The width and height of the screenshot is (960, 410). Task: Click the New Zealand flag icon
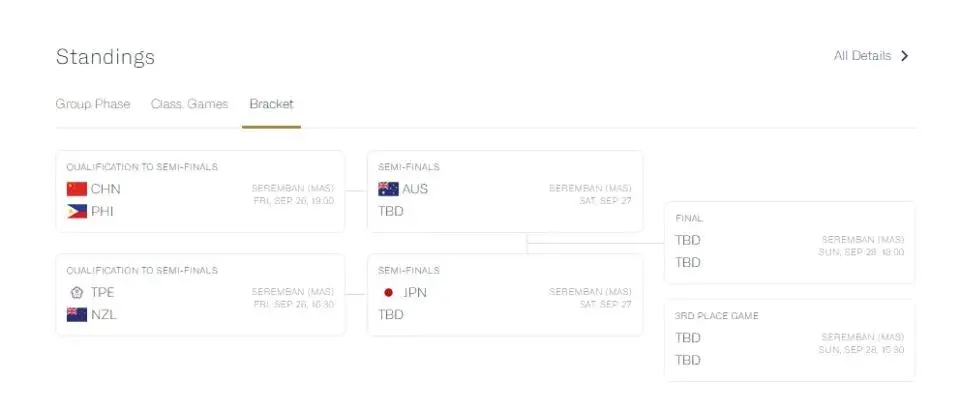tap(77, 314)
